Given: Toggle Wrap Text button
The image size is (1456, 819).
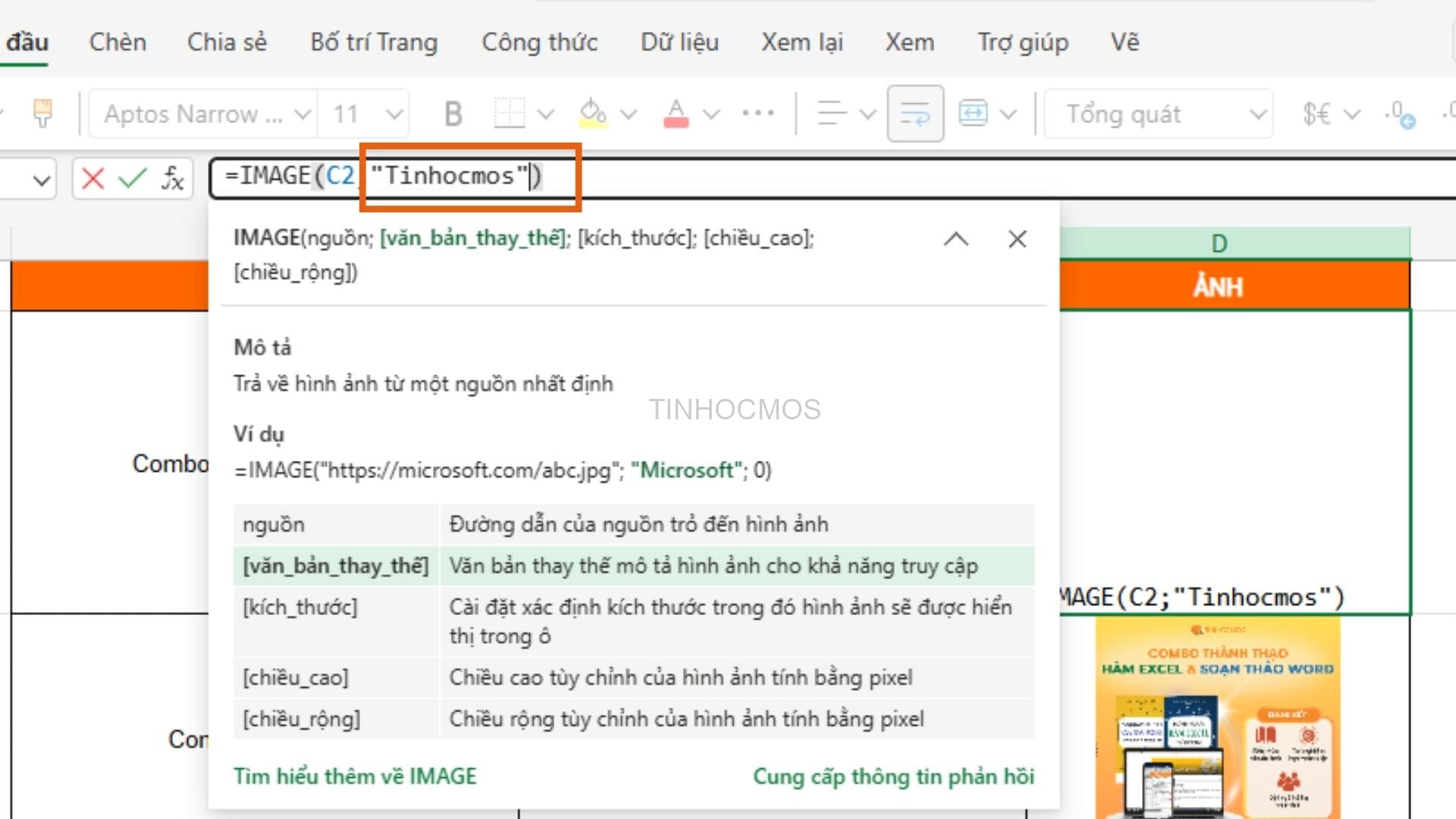Looking at the screenshot, I should tap(915, 114).
